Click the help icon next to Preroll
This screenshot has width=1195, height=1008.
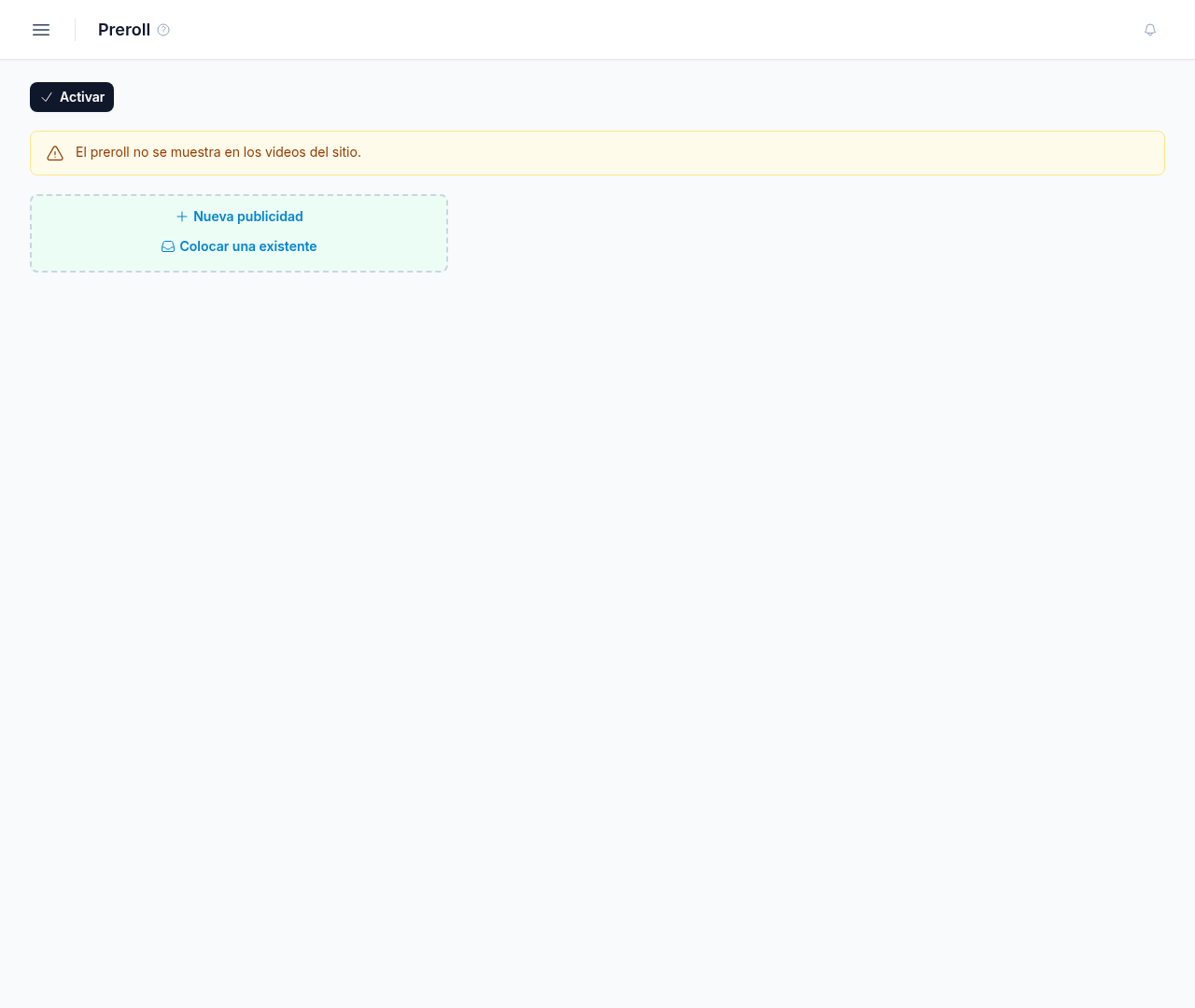(163, 30)
